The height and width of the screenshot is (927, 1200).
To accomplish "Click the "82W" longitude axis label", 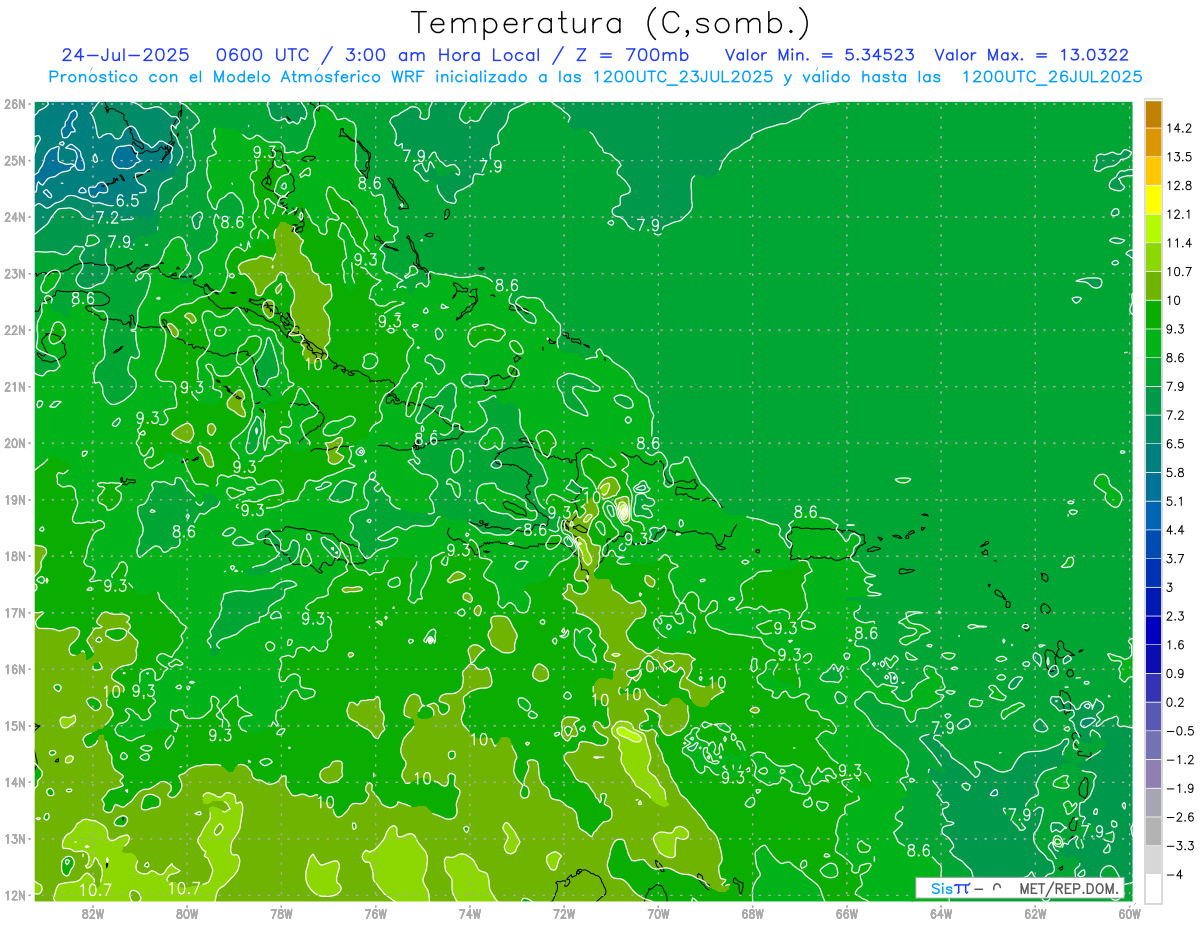I will pyautogui.click(x=93, y=913).
